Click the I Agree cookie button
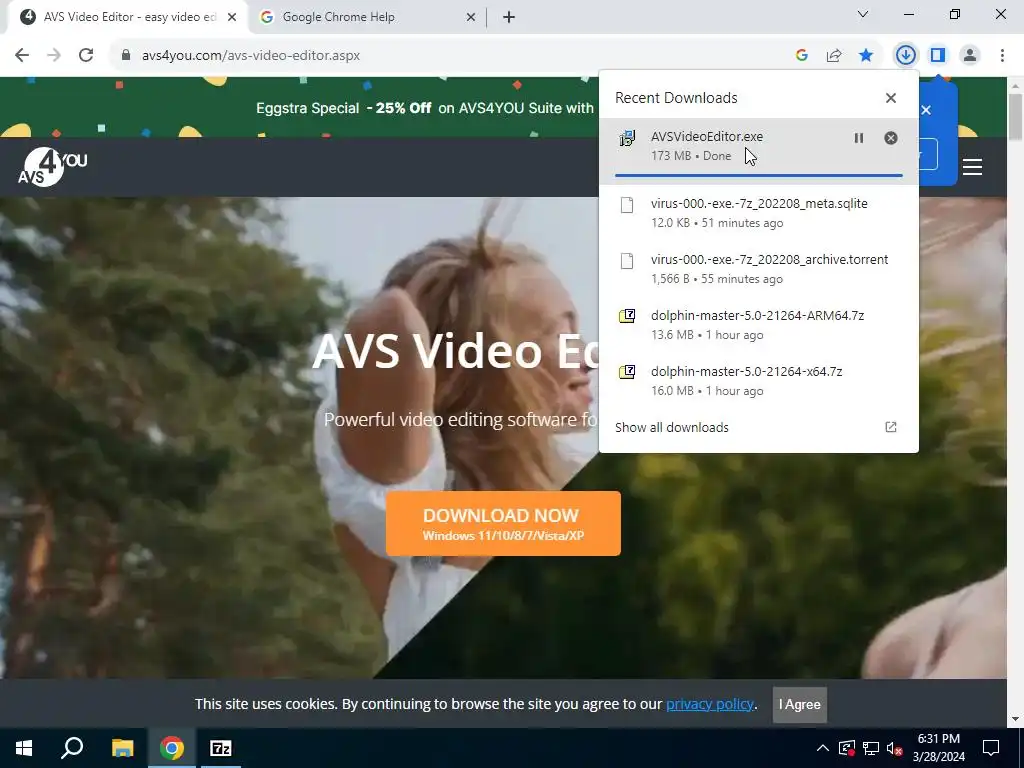 799,705
